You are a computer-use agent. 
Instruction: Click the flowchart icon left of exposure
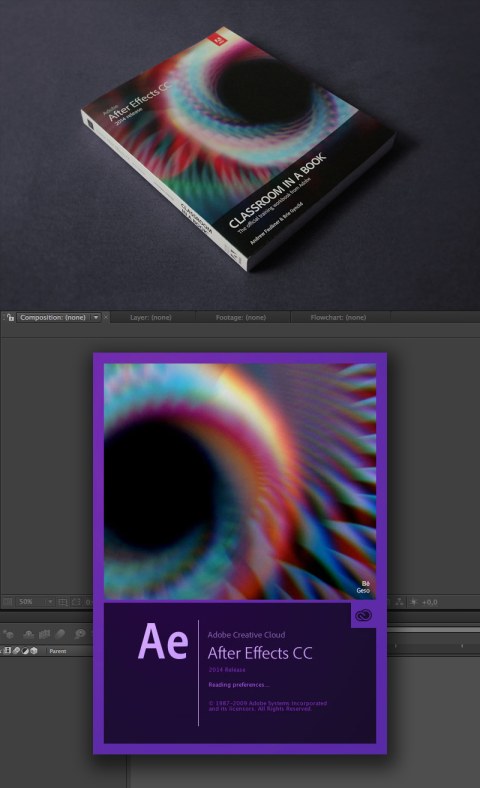[x=399, y=602]
